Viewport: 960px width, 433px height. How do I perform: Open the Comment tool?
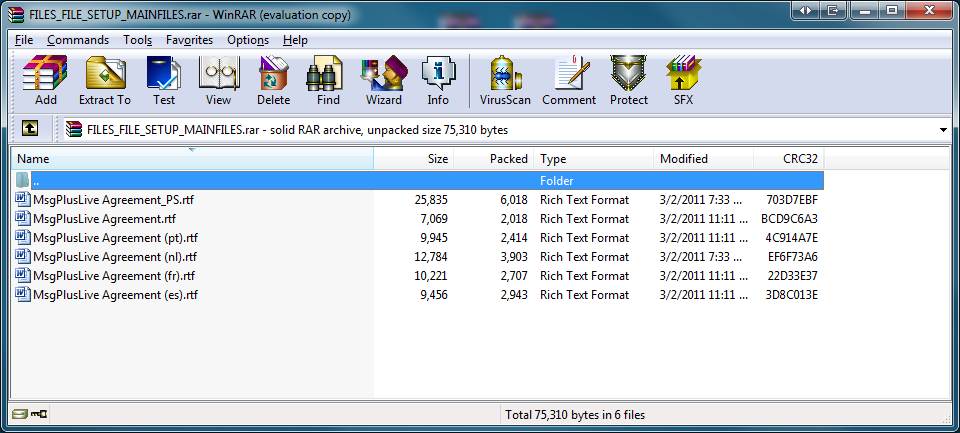(x=569, y=81)
